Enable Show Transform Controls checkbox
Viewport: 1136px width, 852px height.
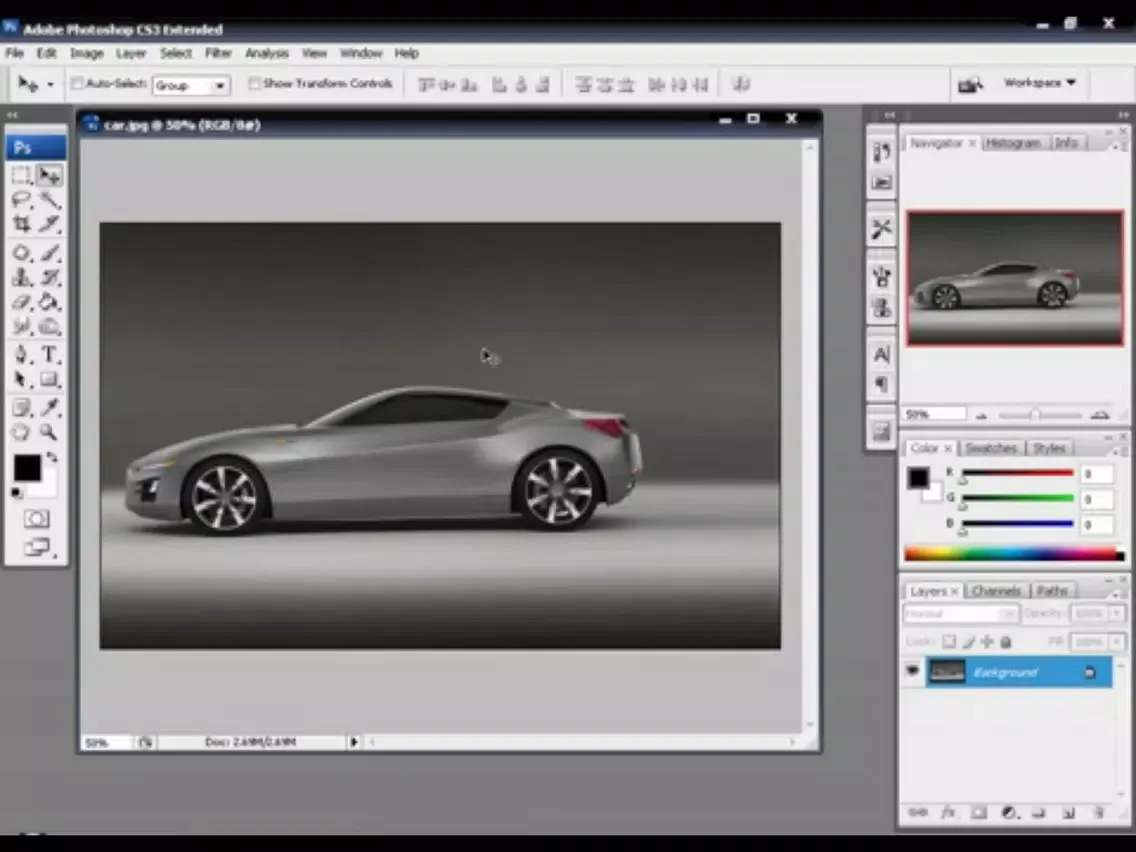coord(254,83)
